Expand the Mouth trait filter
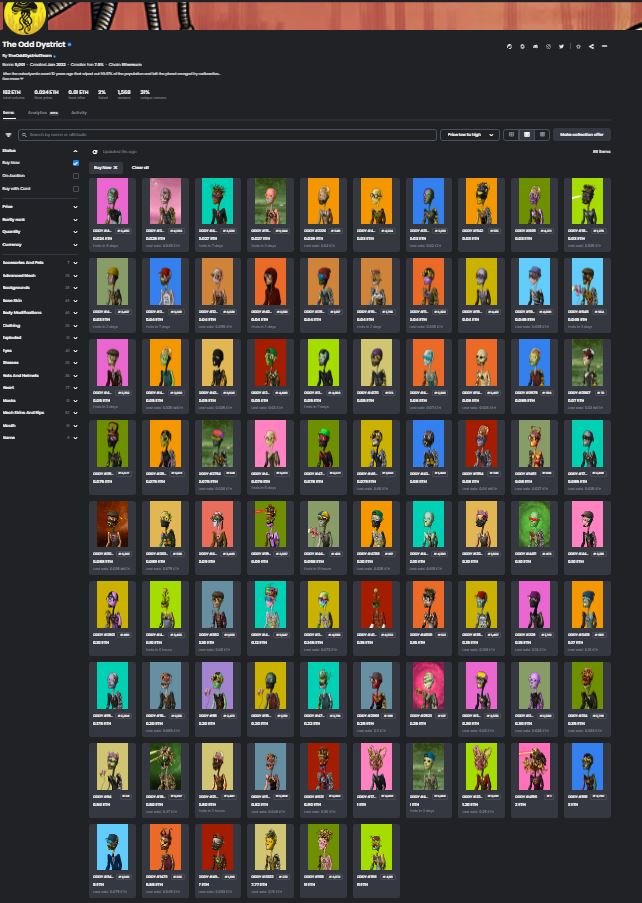 point(40,426)
